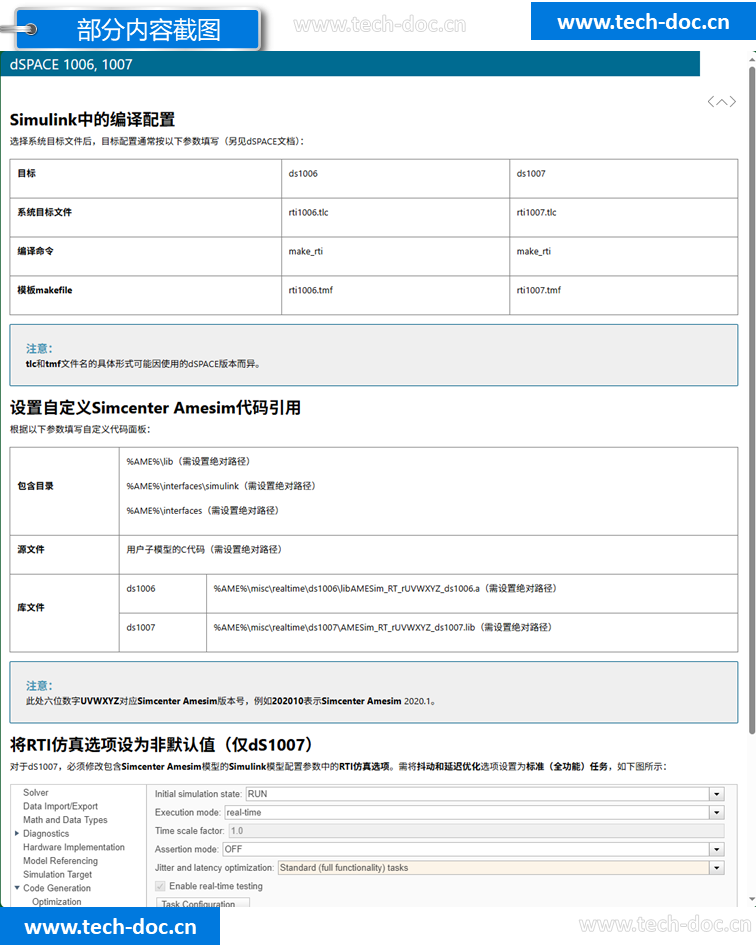Click the ds1007 target cell

point(623,178)
